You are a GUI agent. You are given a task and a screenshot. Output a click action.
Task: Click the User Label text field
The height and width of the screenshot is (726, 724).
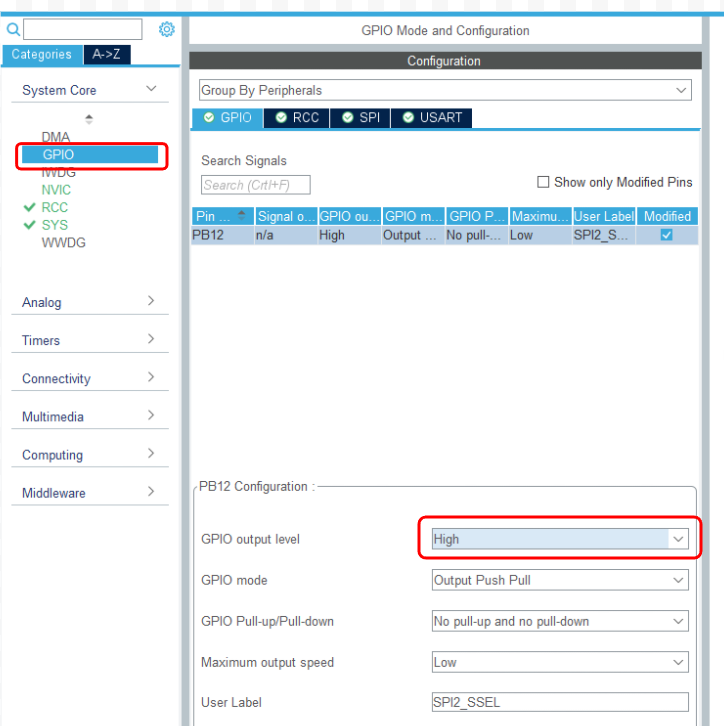[x=559, y=702]
